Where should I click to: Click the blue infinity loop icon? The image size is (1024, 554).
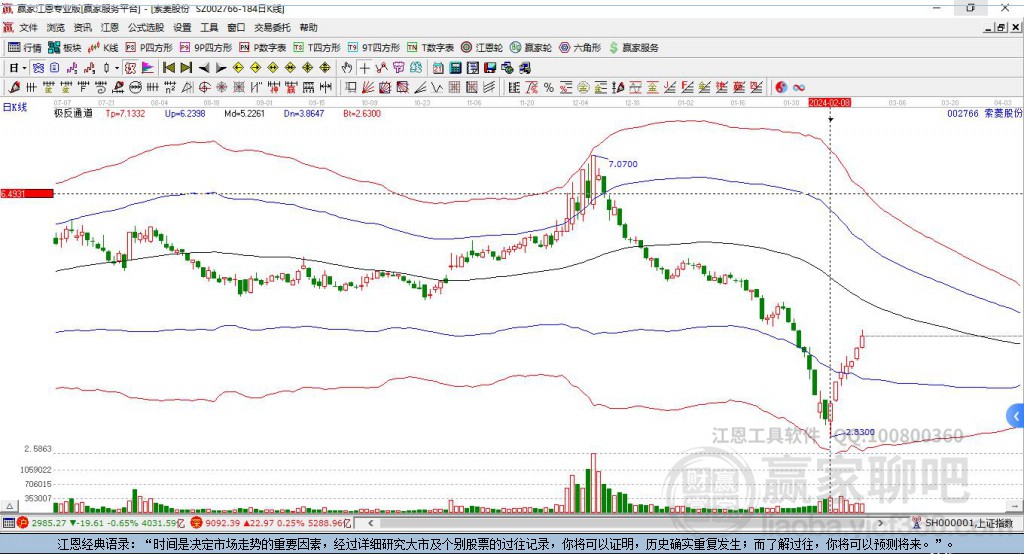799,87
